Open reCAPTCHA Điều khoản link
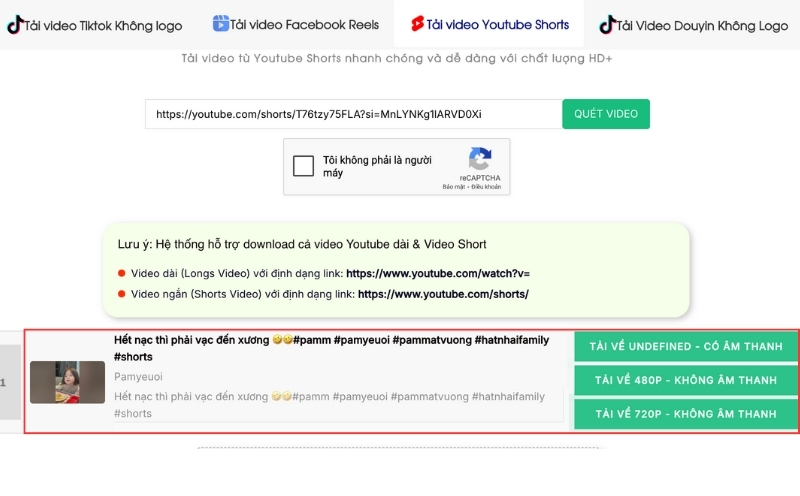800x496 pixels. click(x=486, y=187)
